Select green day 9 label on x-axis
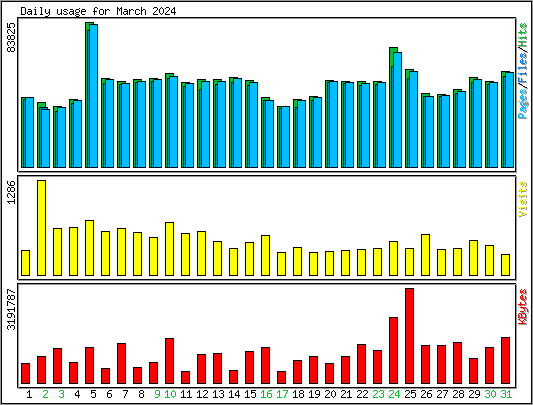Screen dimensions: 533x405 157,394
